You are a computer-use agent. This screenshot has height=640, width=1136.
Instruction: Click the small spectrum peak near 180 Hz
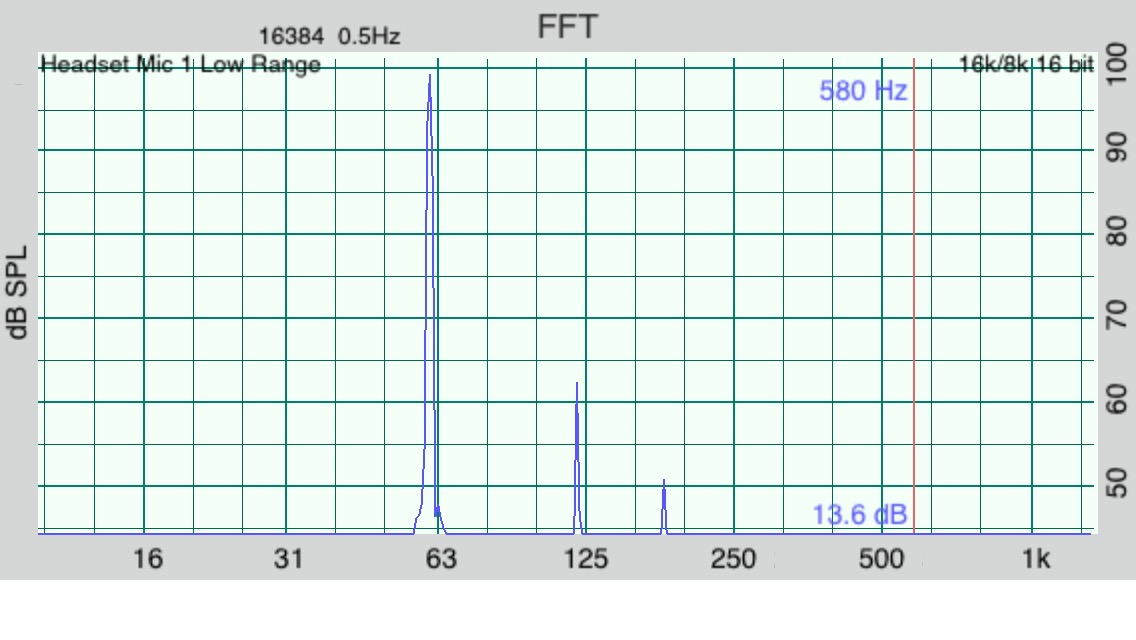pos(664,507)
